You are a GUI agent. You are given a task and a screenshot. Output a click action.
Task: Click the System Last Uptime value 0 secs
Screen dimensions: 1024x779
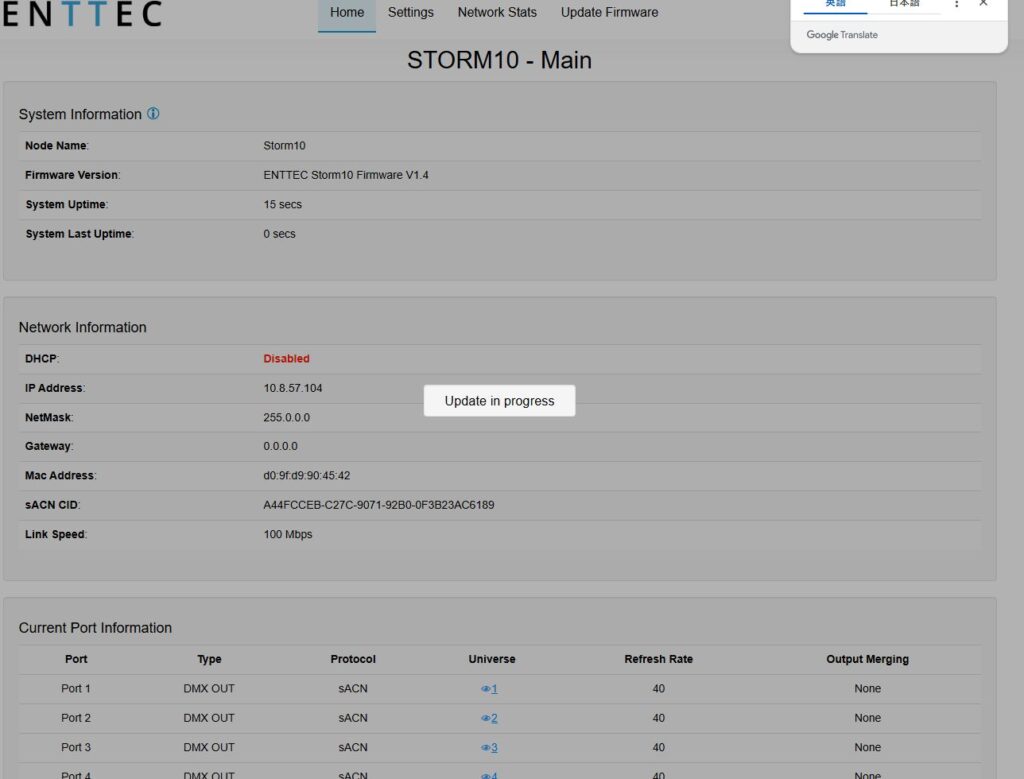click(280, 234)
